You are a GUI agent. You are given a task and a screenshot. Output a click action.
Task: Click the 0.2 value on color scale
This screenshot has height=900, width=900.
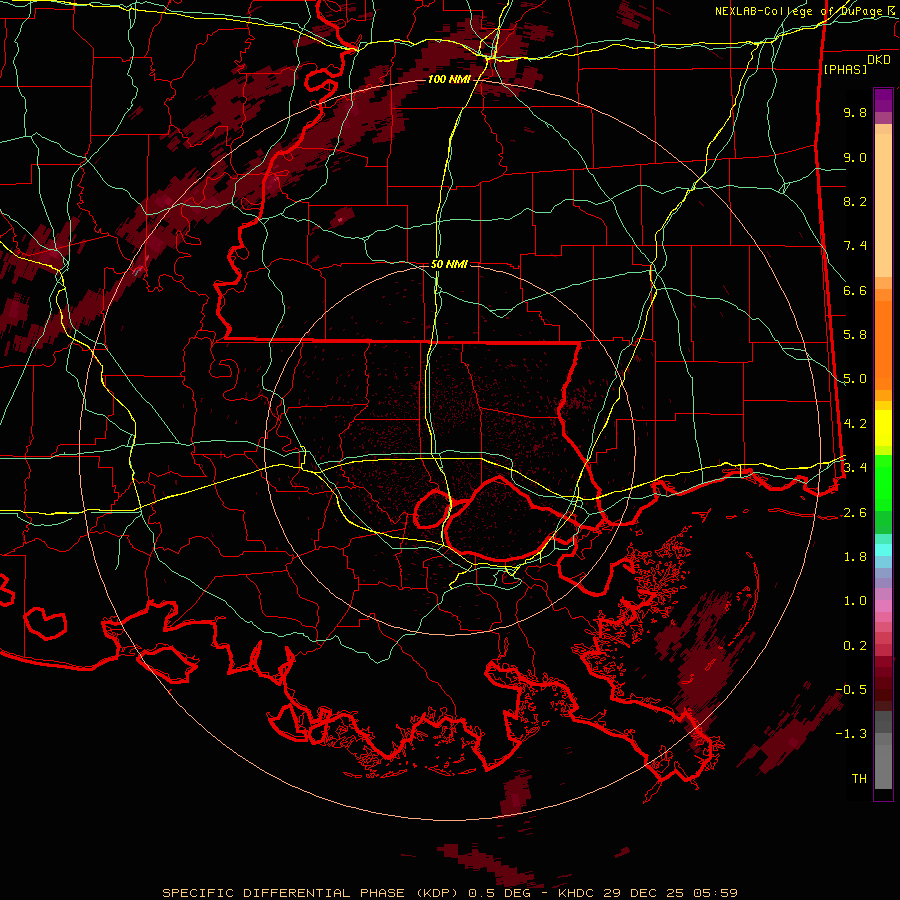(855, 646)
